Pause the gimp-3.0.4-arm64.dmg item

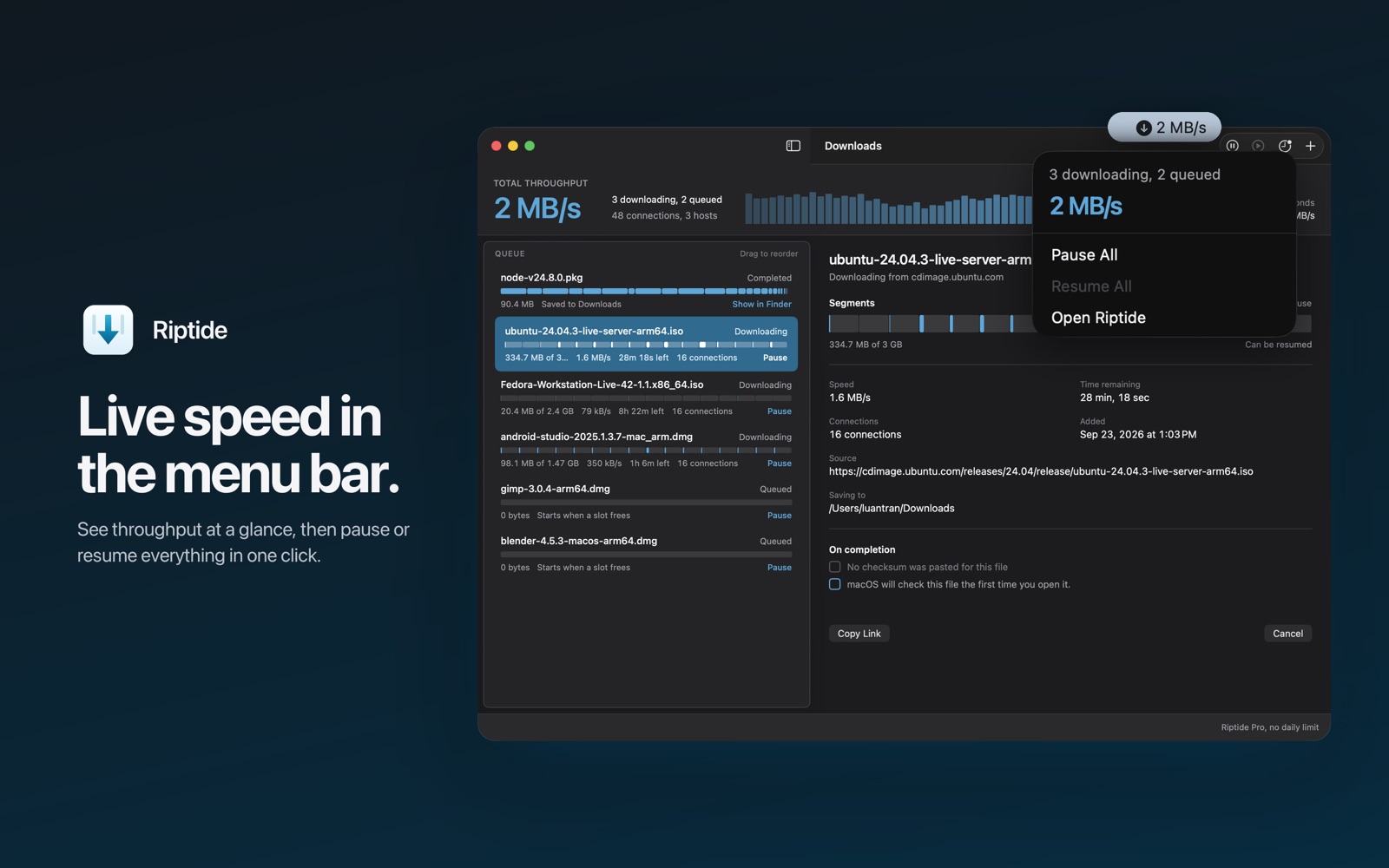click(780, 516)
